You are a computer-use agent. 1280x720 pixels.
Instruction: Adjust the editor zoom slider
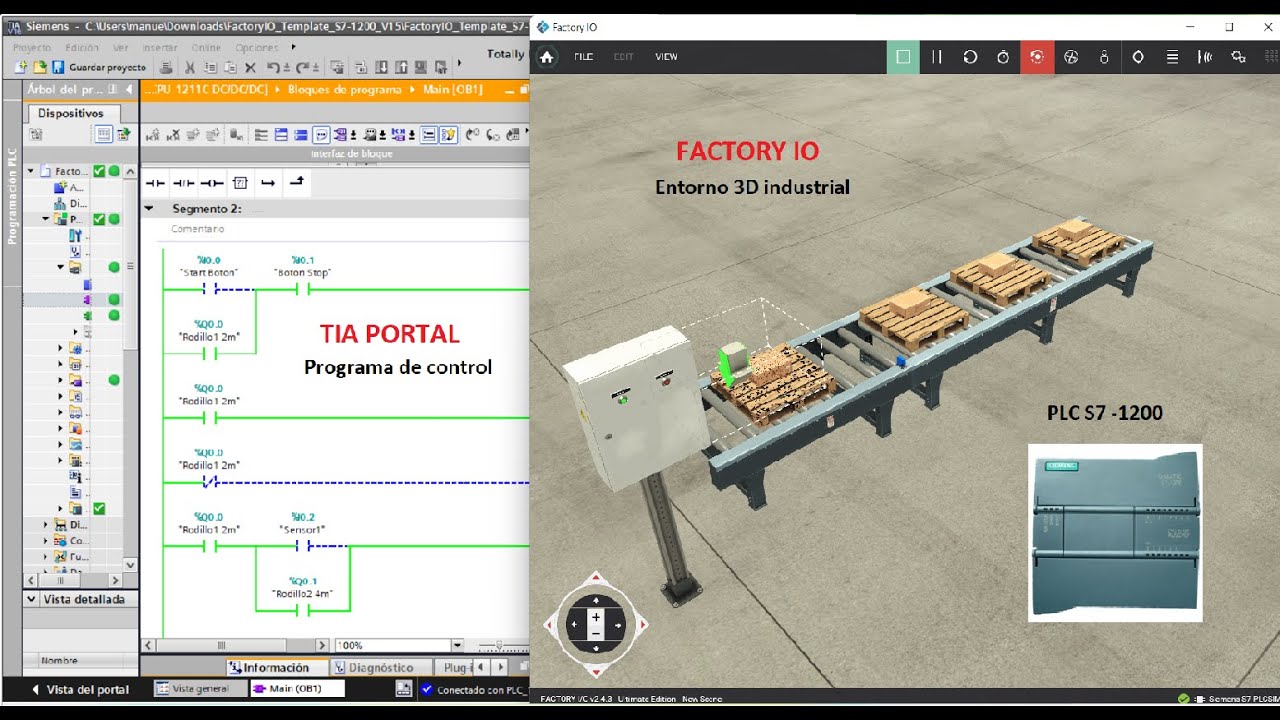(x=498, y=646)
